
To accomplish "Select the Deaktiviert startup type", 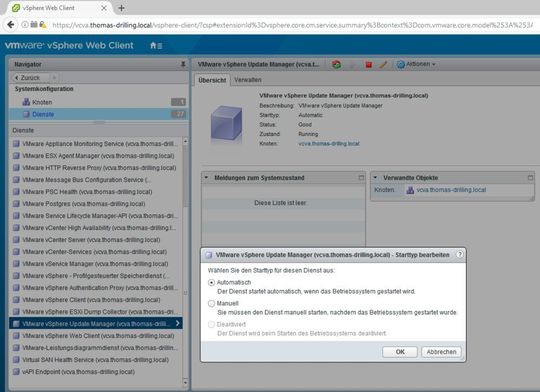I will [x=211, y=324].
